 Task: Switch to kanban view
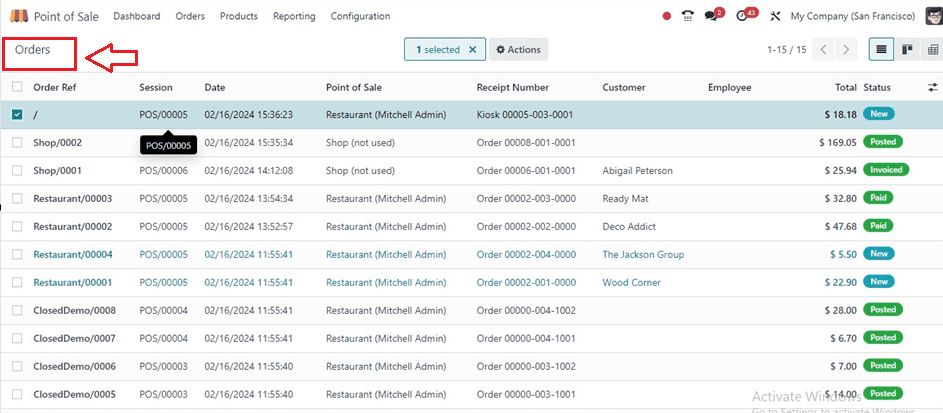pos(907,50)
